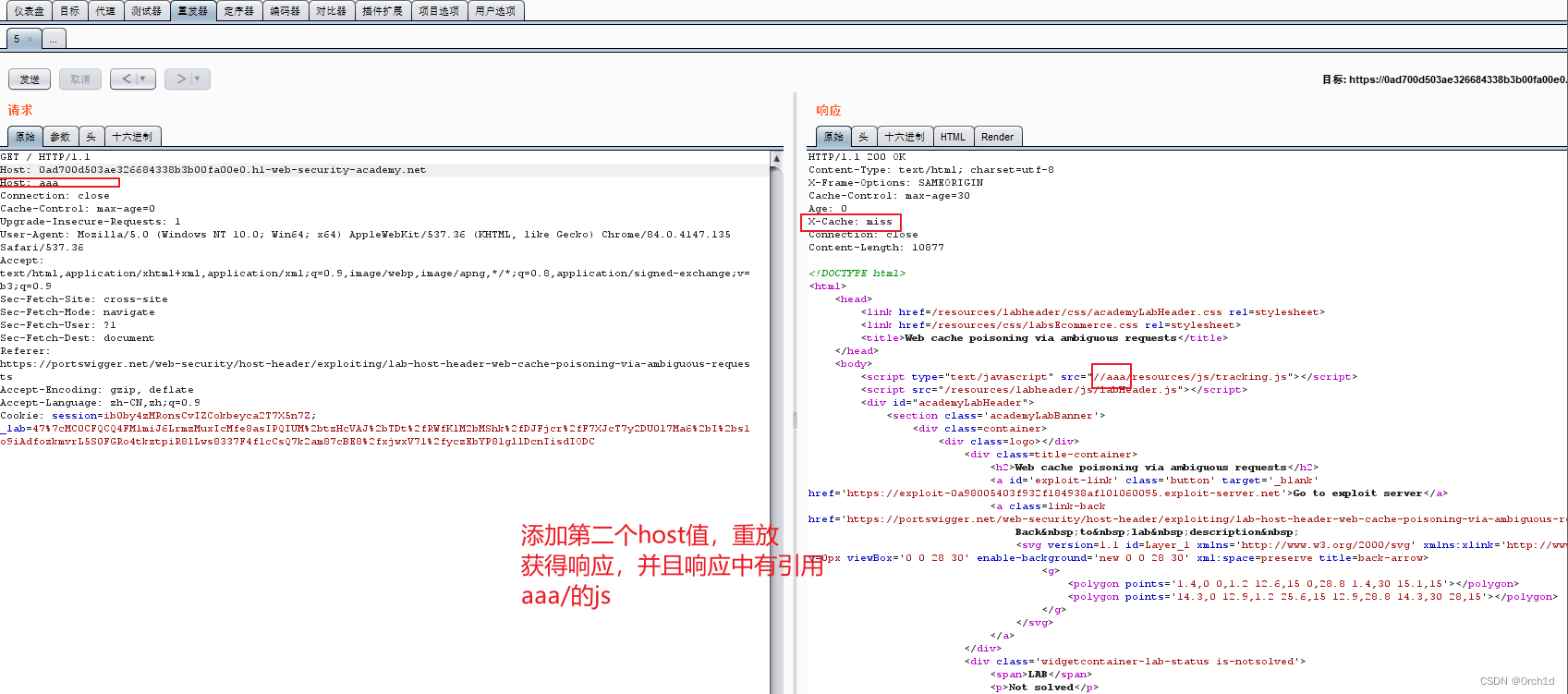
Task: Open the 代理 proxy tab
Action: (105, 11)
